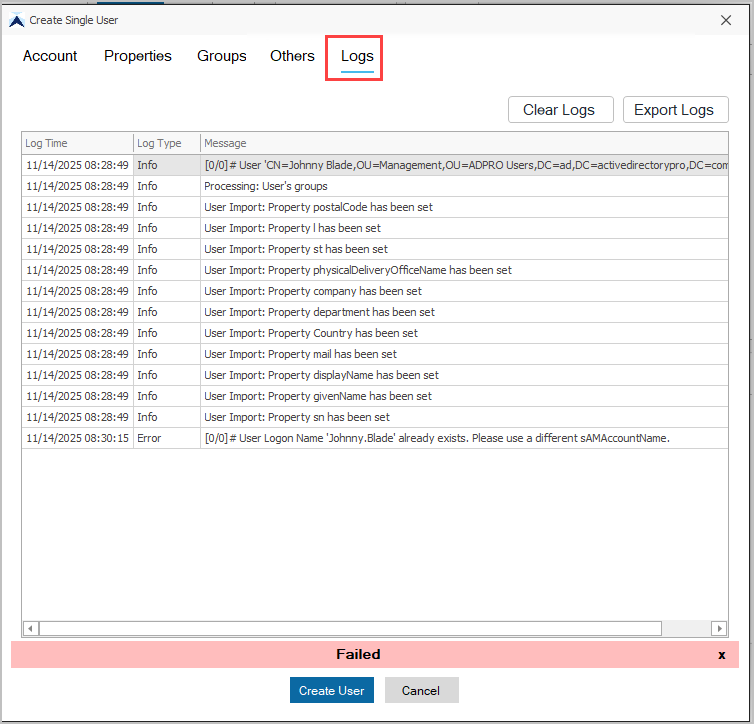
Task: Go to the Groups tab
Action: tap(221, 56)
